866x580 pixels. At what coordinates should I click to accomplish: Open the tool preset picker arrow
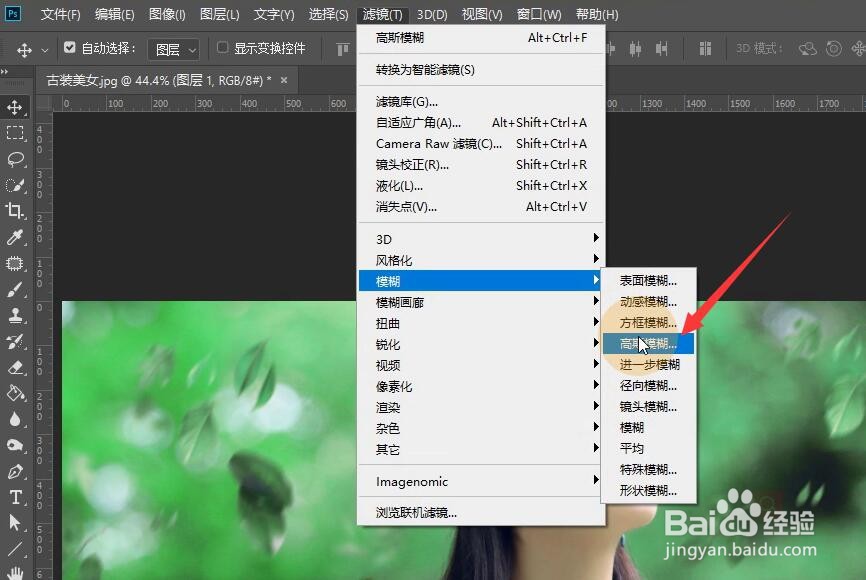click(x=45, y=50)
